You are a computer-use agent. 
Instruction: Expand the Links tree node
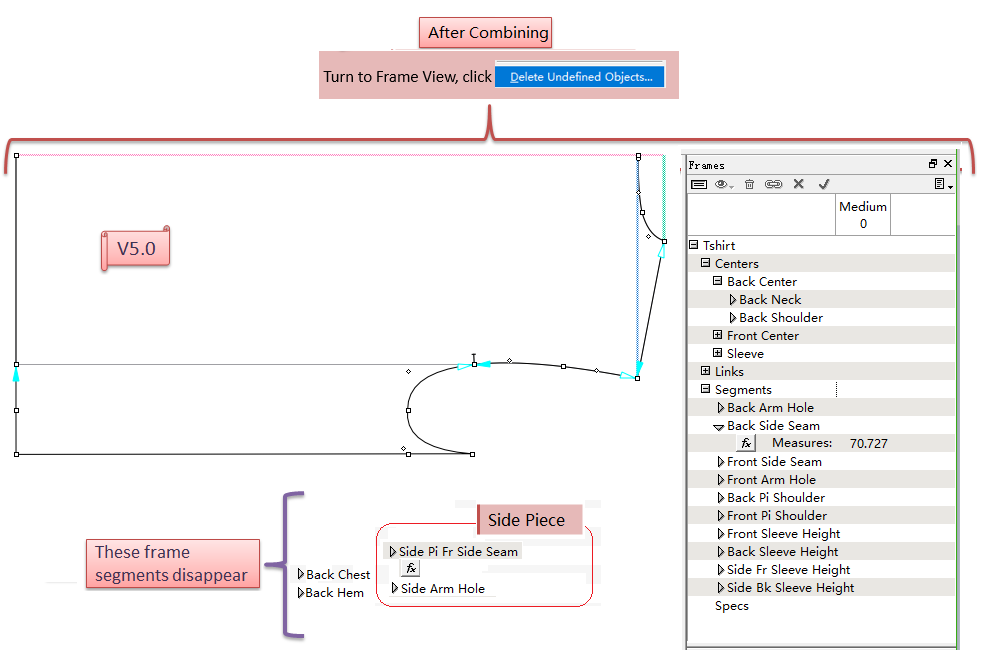pyautogui.click(x=706, y=372)
